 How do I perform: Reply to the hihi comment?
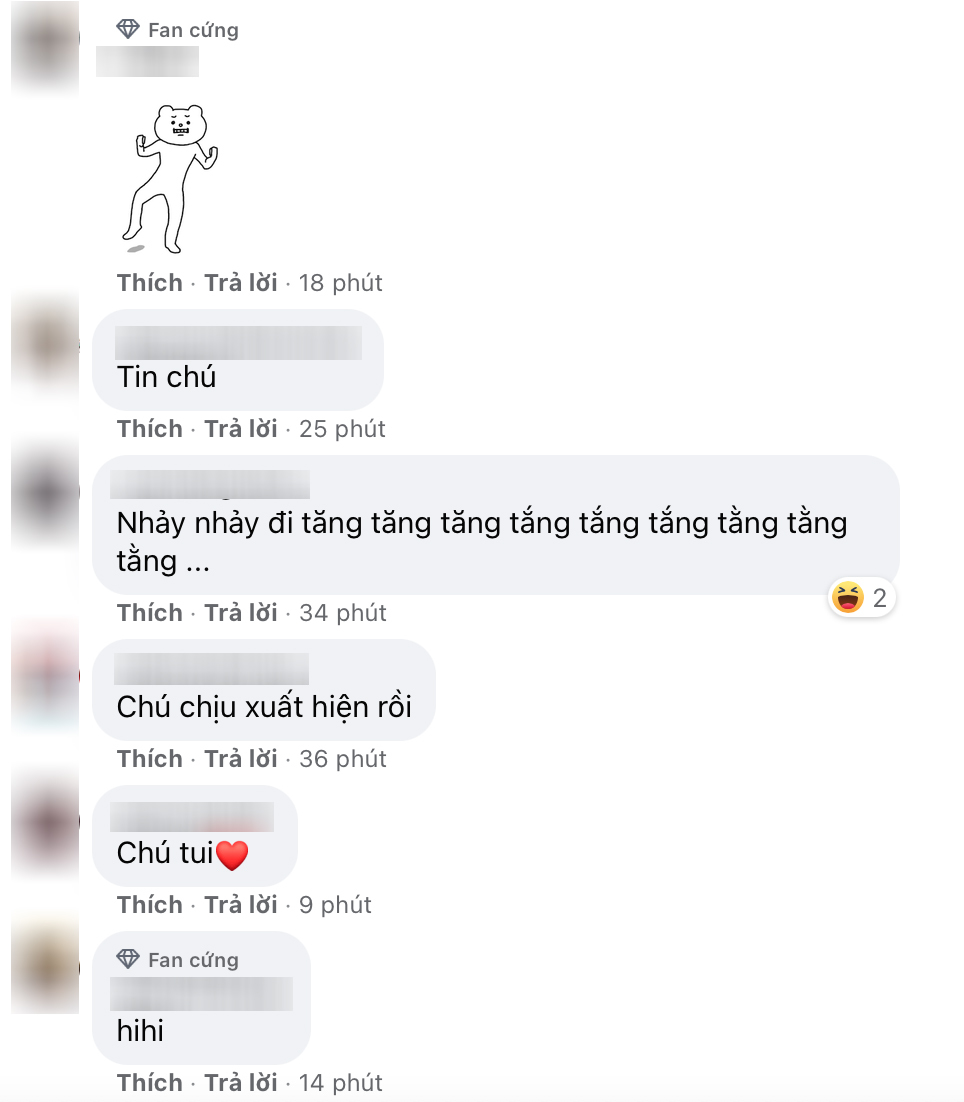[x=241, y=1082]
